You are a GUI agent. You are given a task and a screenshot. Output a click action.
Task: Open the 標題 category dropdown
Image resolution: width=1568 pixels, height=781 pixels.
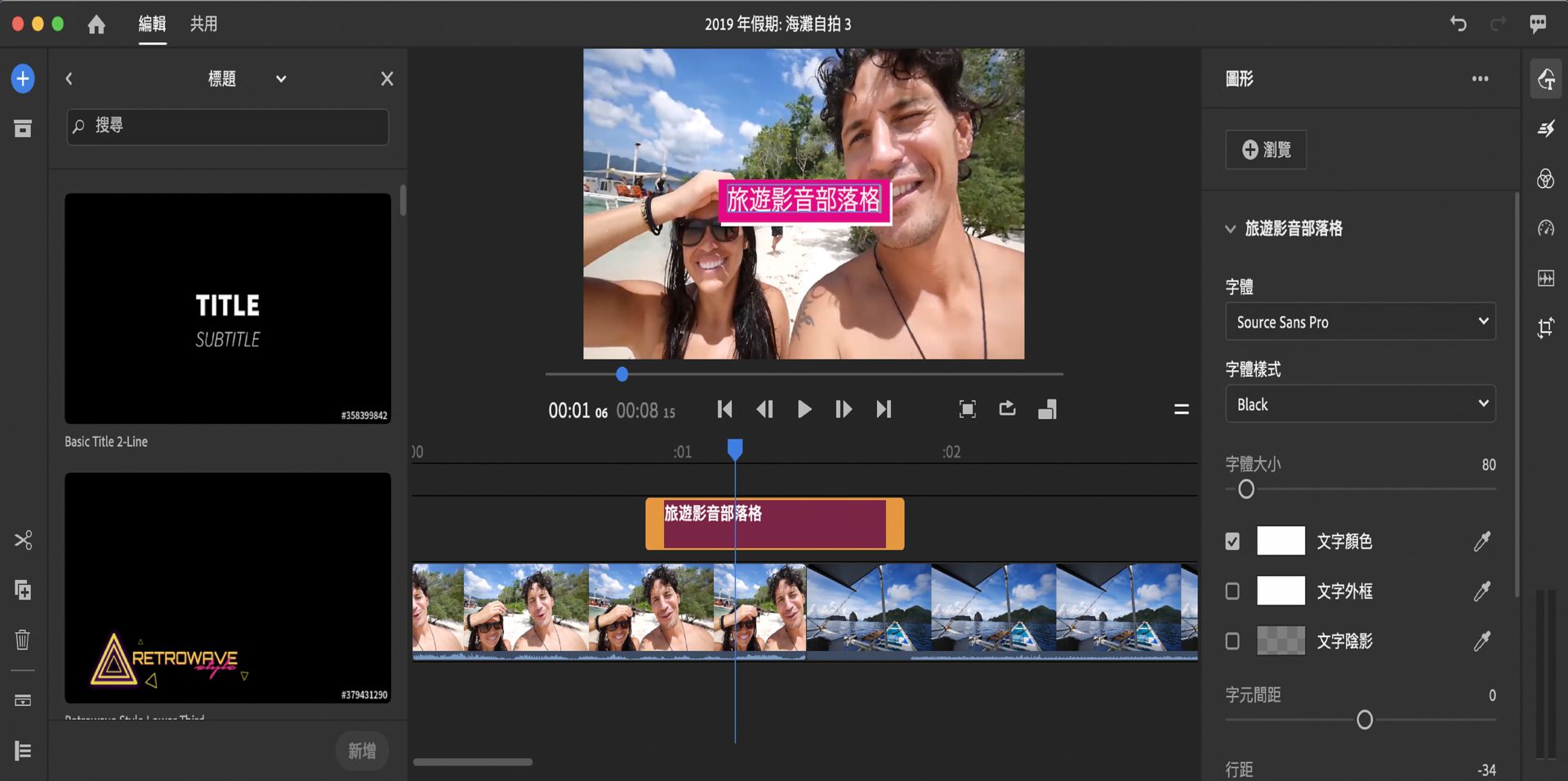tap(247, 78)
